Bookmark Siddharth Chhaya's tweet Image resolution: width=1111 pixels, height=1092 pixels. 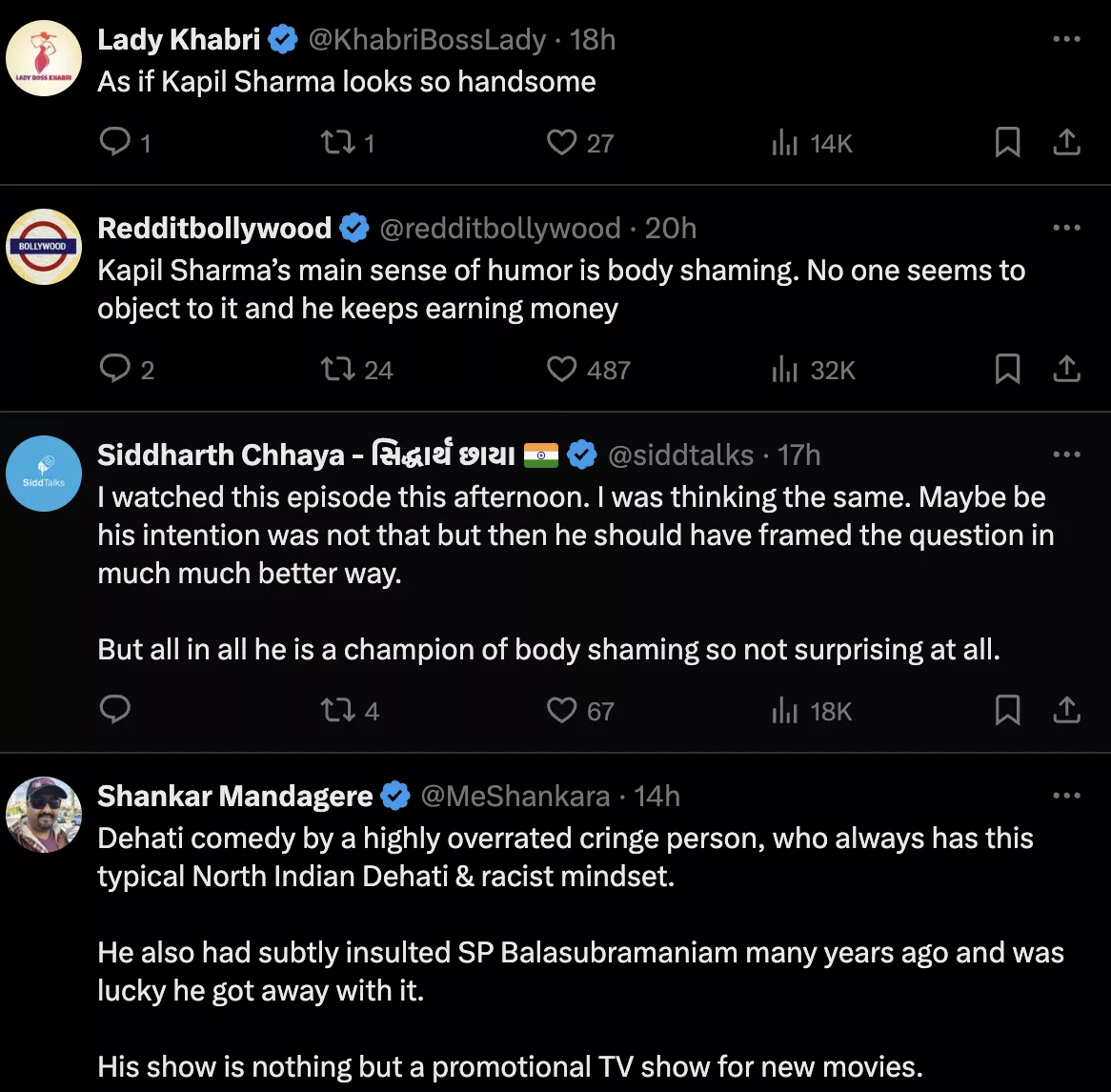[x=1007, y=710]
